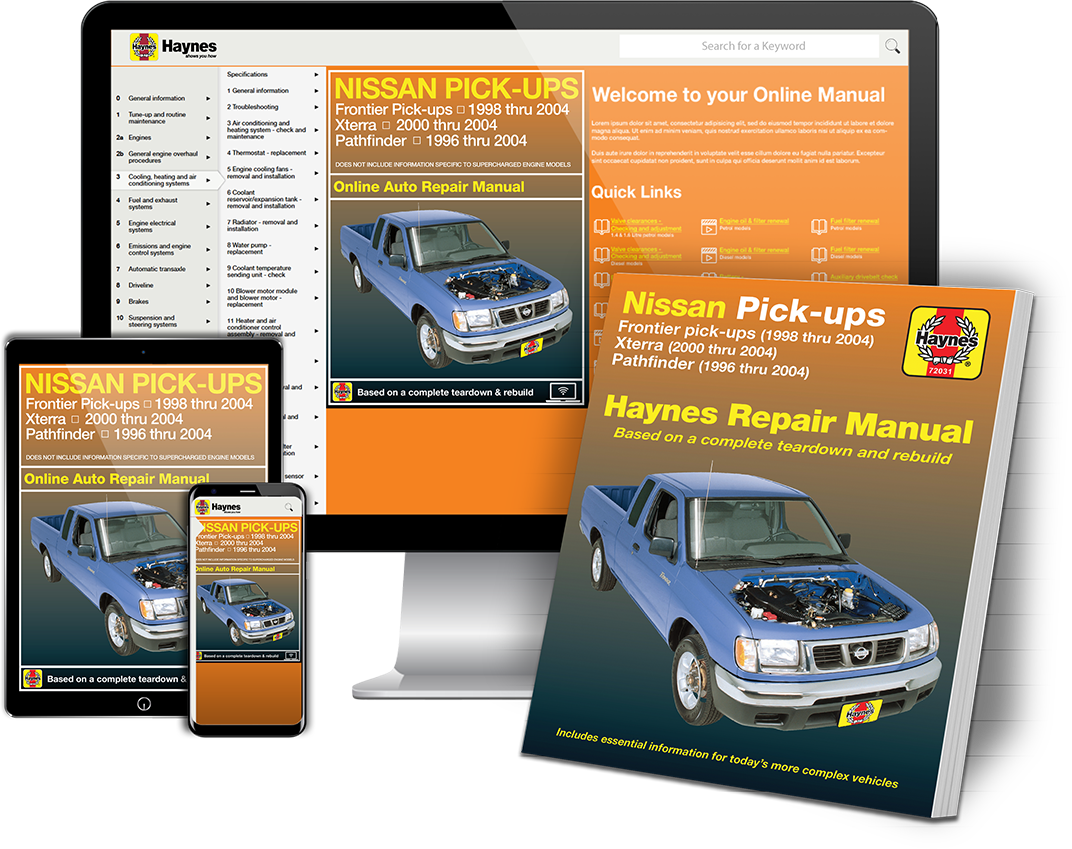Open diesel 'Valve clearances - Checking and adjustment' link
This screenshot has height=849, width=1072.
click(646, 253)
